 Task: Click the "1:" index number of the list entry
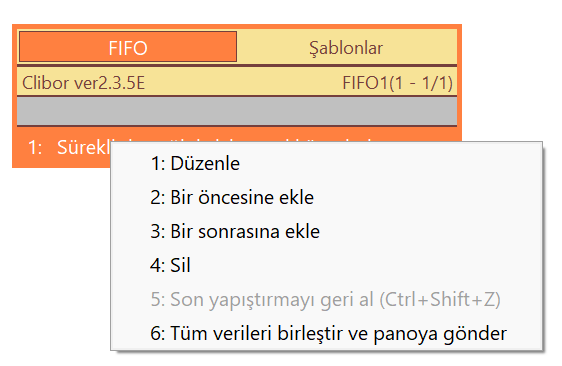point(35,148)
